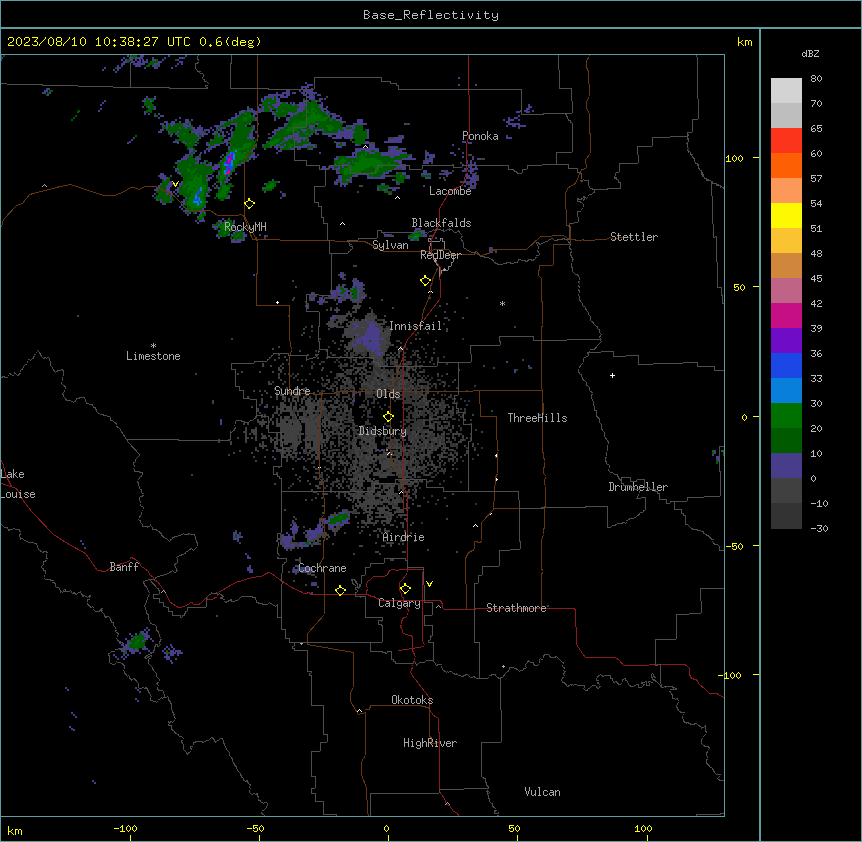Click the Calgary city label
The width and height of the screenshot is (862, 842).
(x=399, y=603)
